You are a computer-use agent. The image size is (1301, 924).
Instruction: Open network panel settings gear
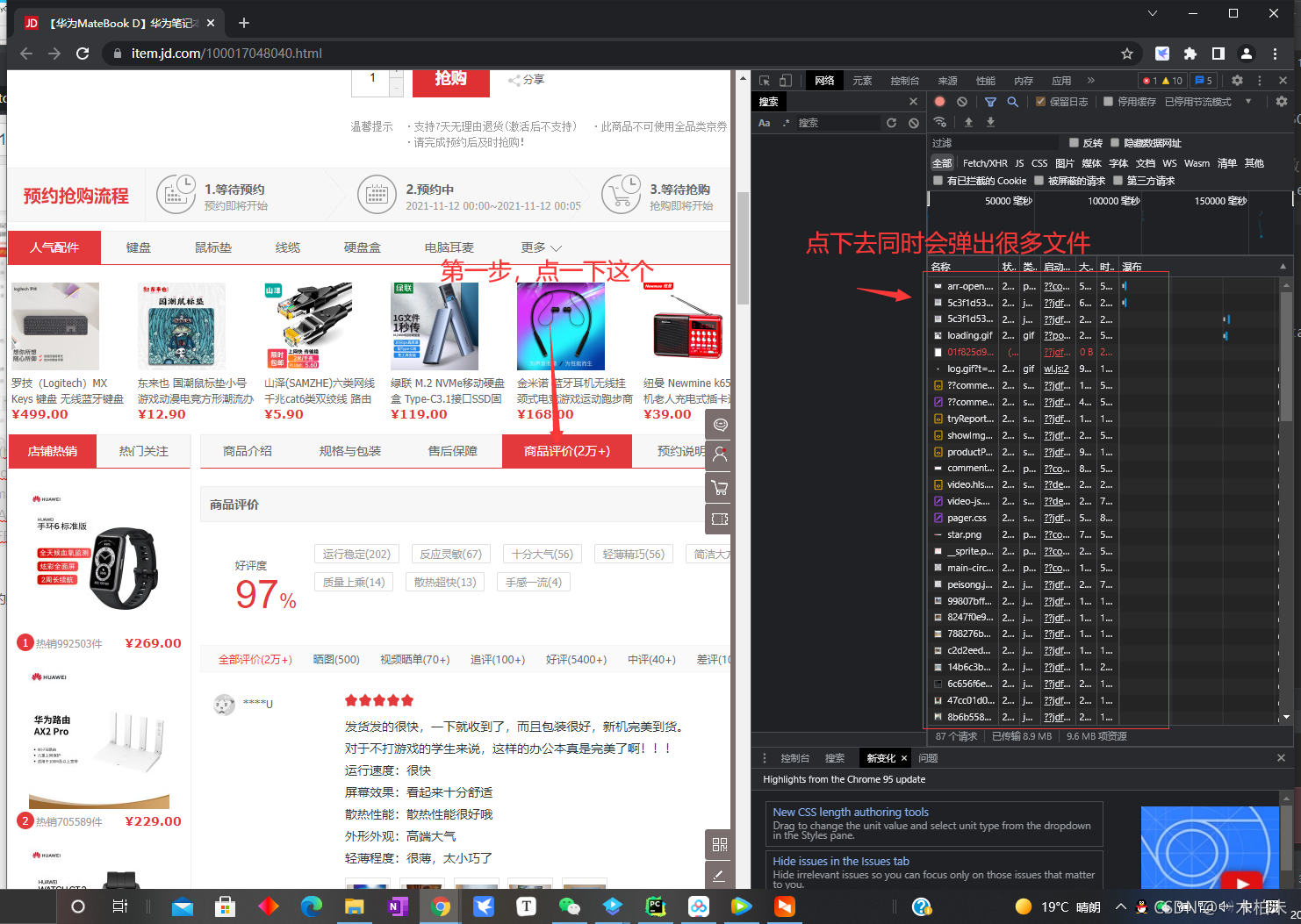pyautogui.click(x=1282, y=102)
